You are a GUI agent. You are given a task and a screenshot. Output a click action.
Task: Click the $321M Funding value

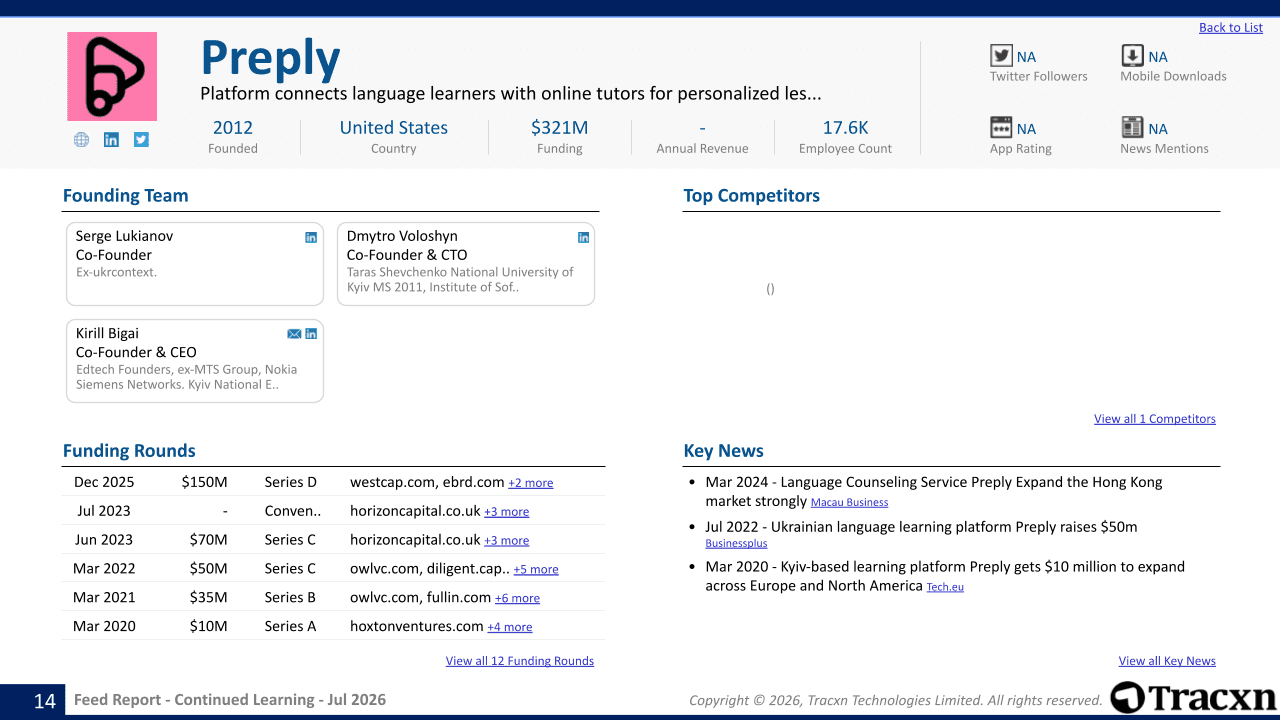point(559,128)
